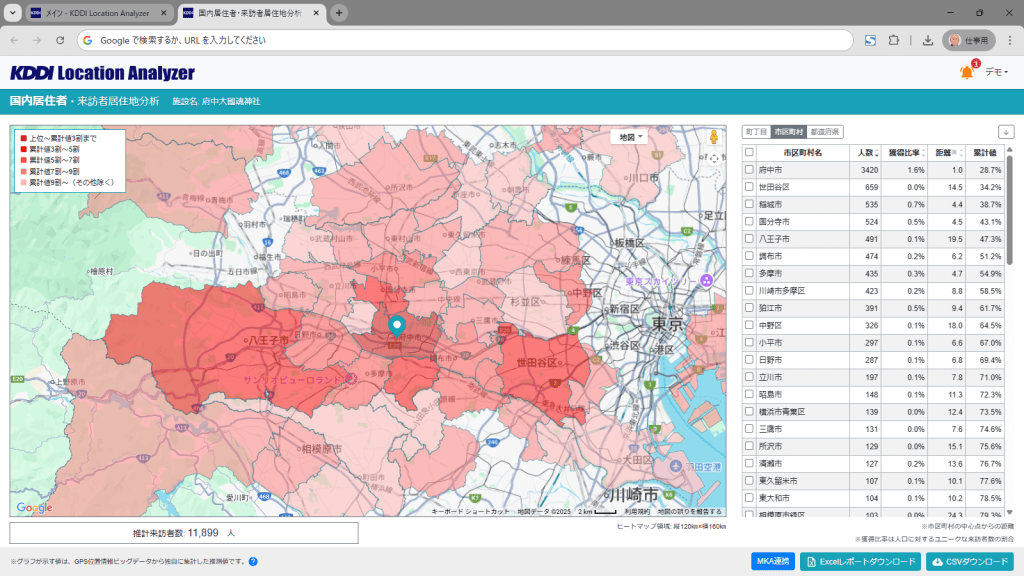Screen dimensions: 1024x576
Task: Tick the checkbox for 世田谷区
Action: (x=749, y=187)
